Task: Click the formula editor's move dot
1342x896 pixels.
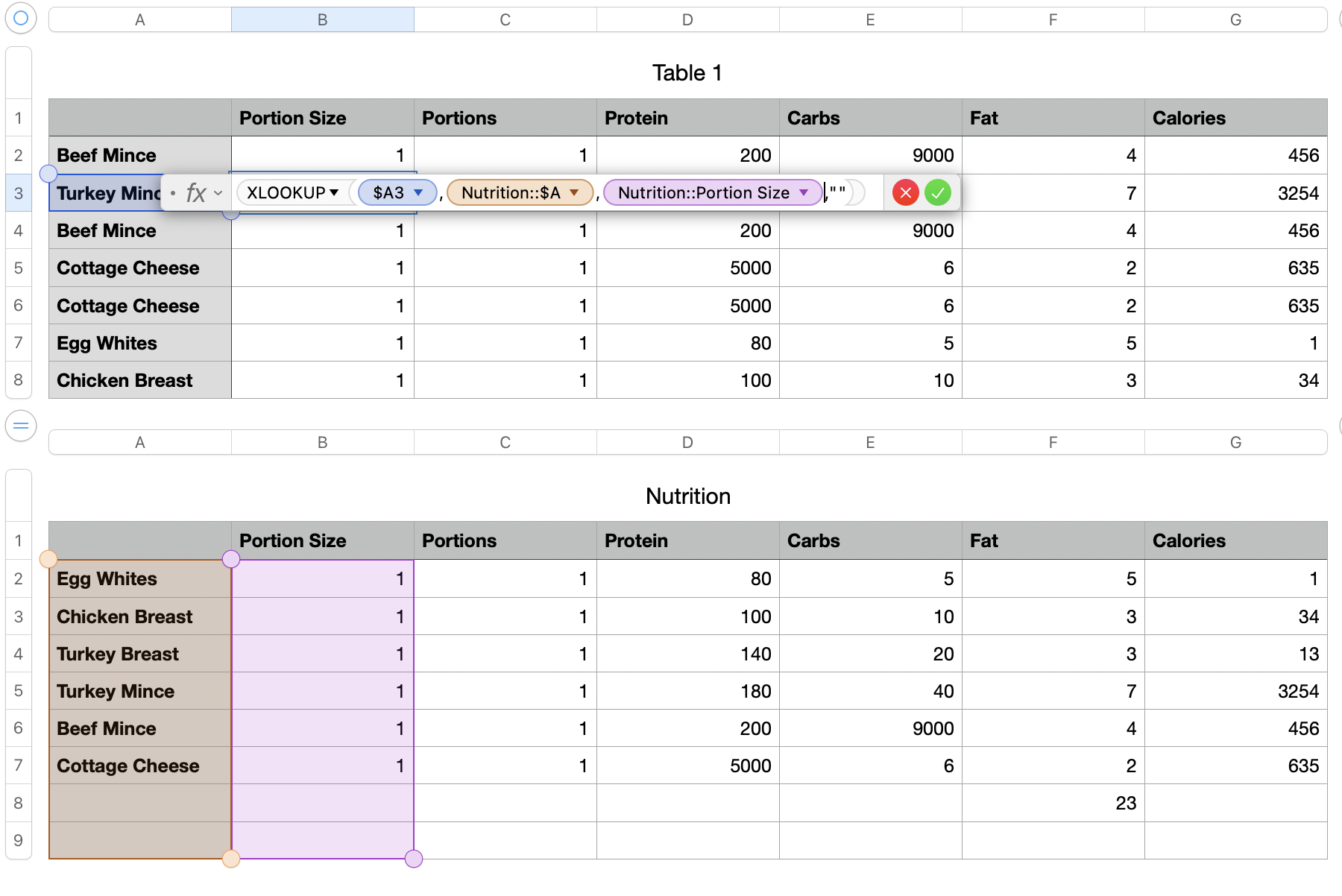Action: point(173,193)
